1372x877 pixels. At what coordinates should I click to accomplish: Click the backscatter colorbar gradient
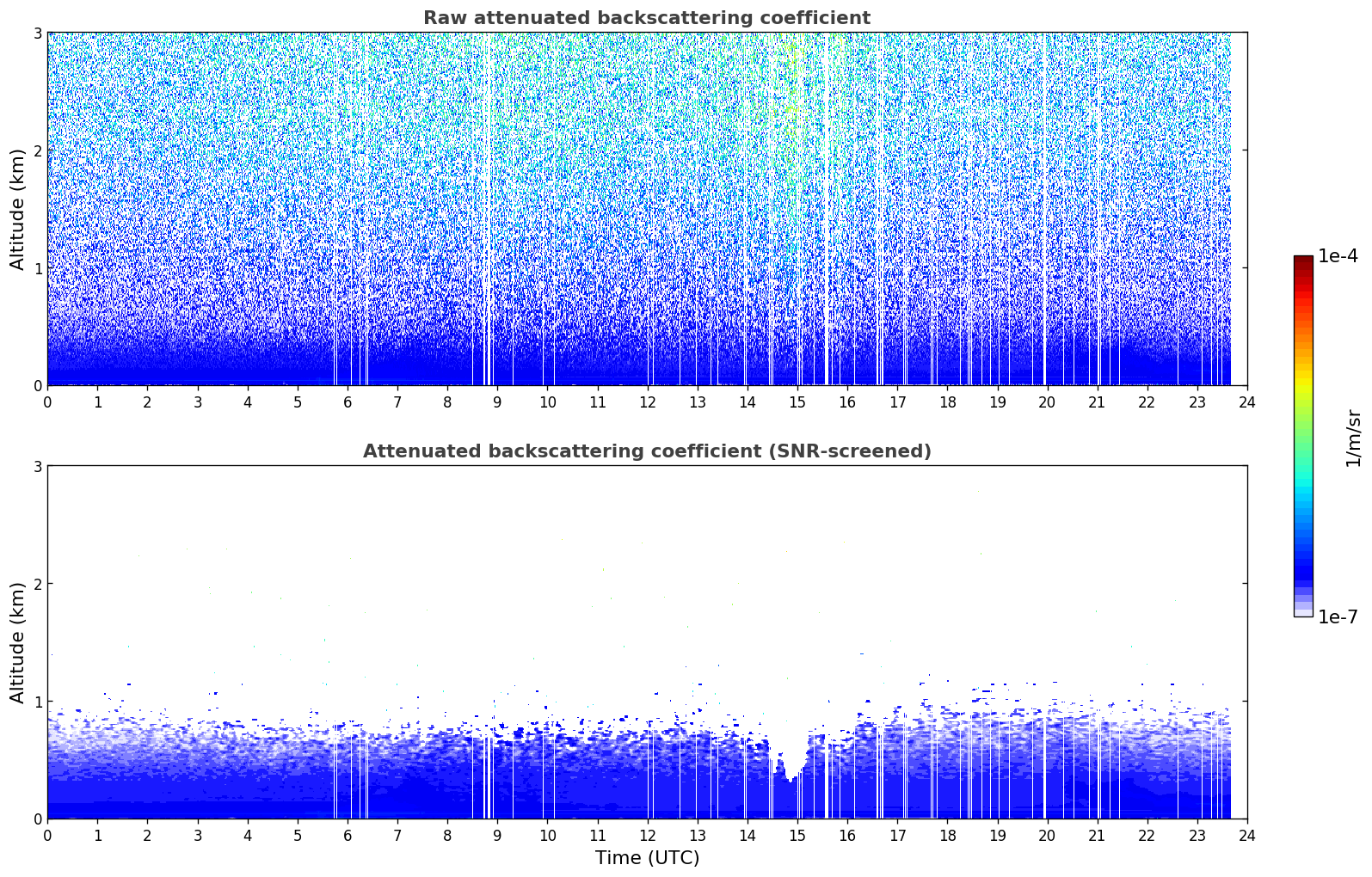tap(1303, 436)
